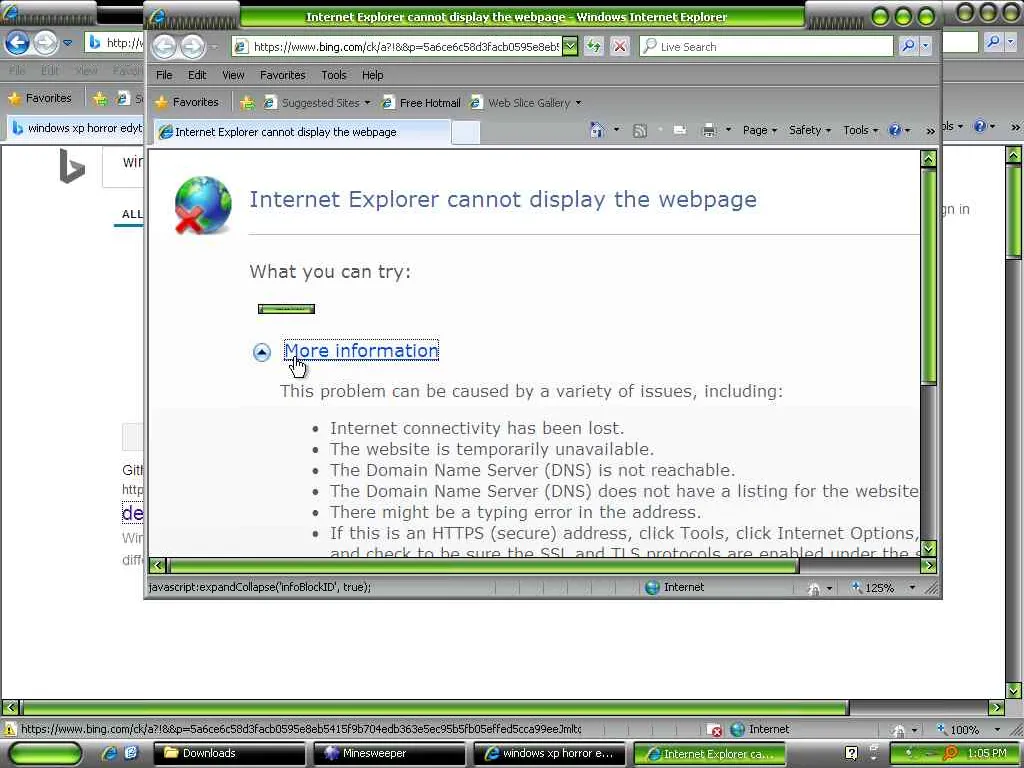Click the Help question mark icon
This screenshot has height=768, width=1024.
tap(895, 130)
